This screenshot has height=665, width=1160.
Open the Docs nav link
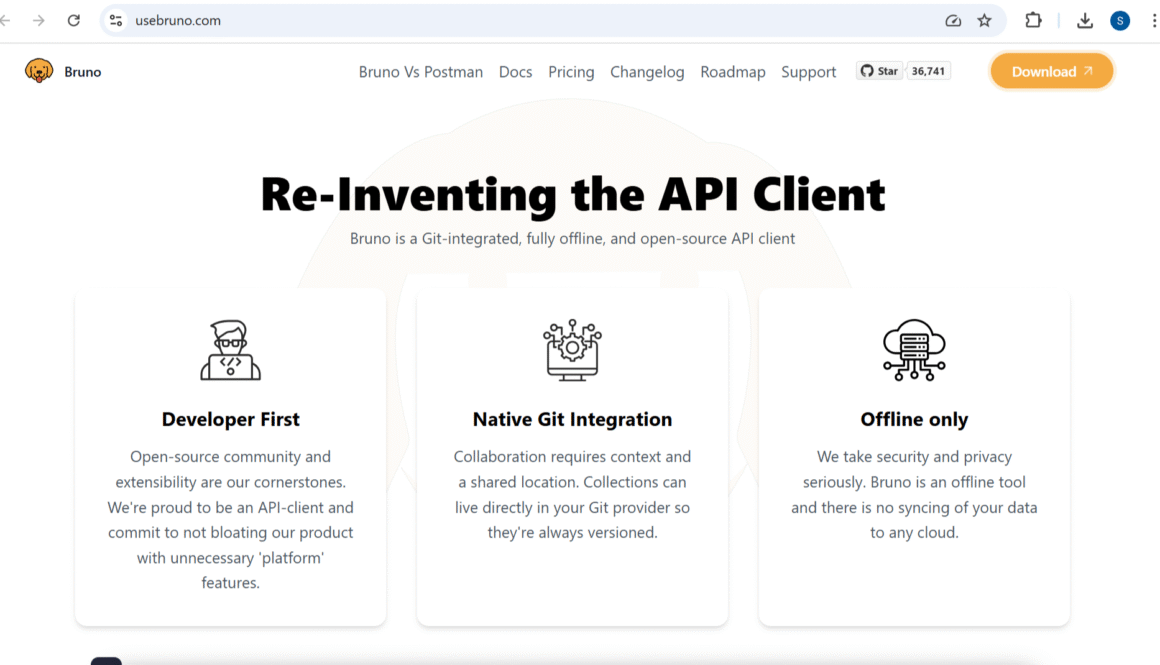[516, 72]
